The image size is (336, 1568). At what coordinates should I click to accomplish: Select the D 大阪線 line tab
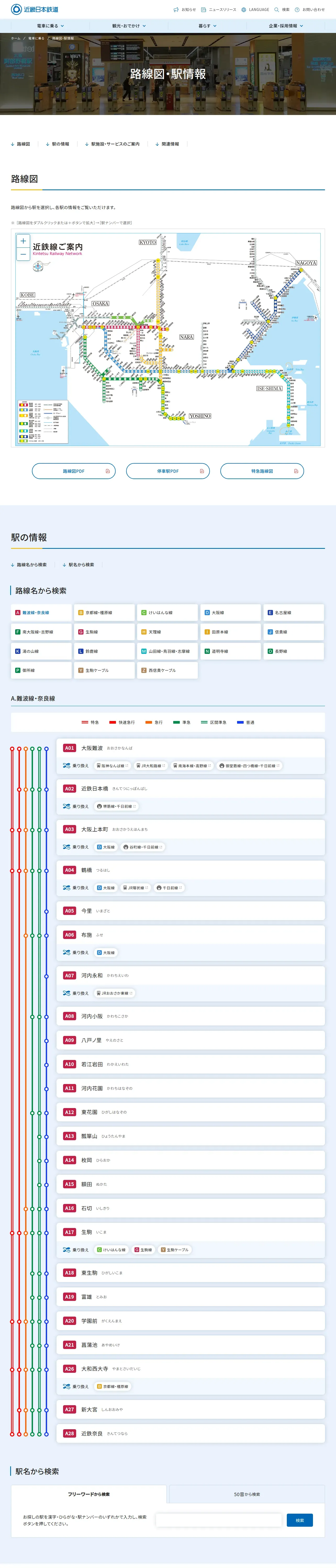pyautogui.click(x=231, y=613)
